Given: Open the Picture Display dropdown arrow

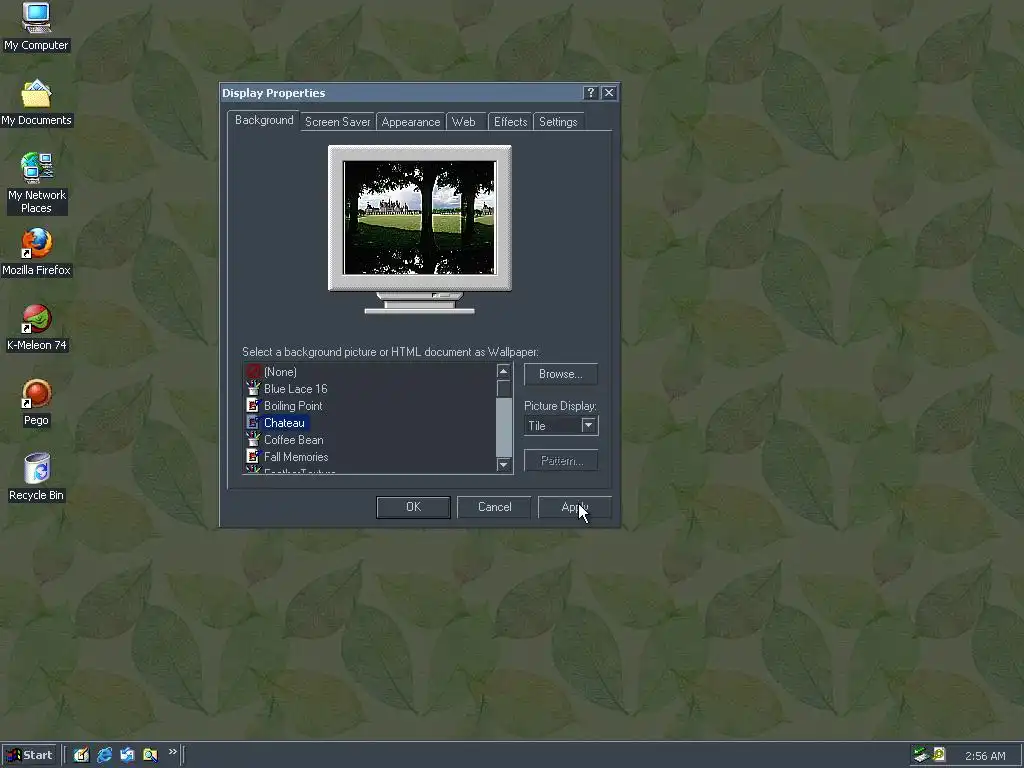Looking at the screenshot, I should coord(588,426).
